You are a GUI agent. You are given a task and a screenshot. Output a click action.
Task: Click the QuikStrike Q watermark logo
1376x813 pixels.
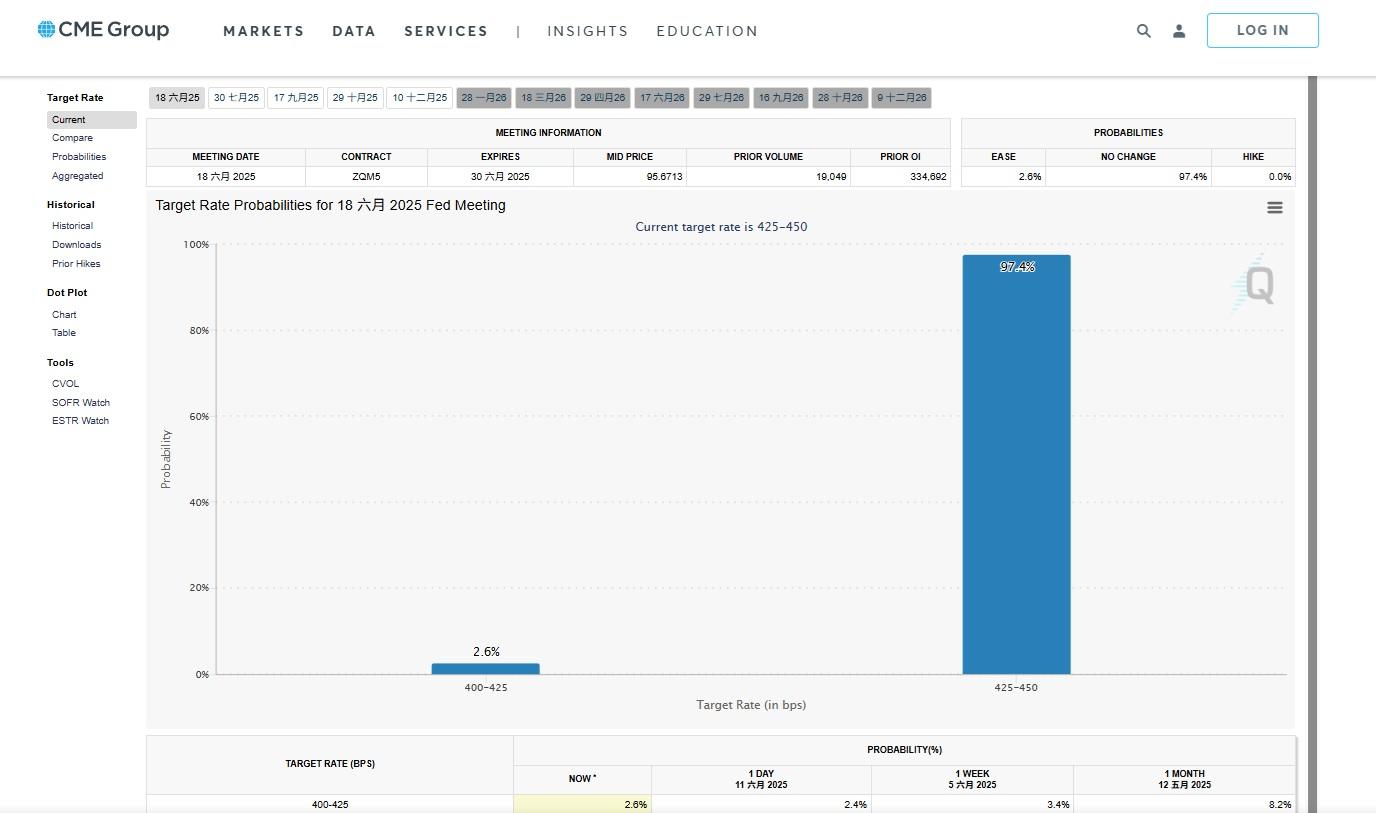1254,284
